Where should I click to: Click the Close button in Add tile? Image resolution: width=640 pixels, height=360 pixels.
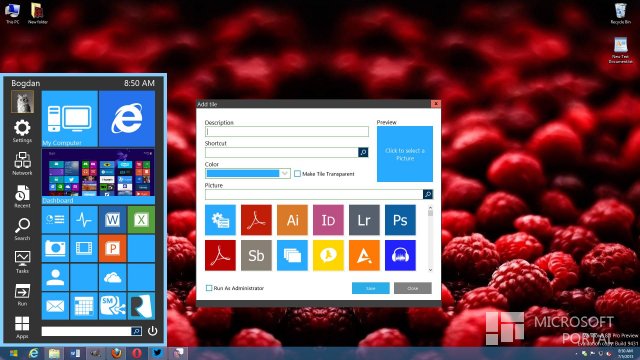click(x=413, y=288)
